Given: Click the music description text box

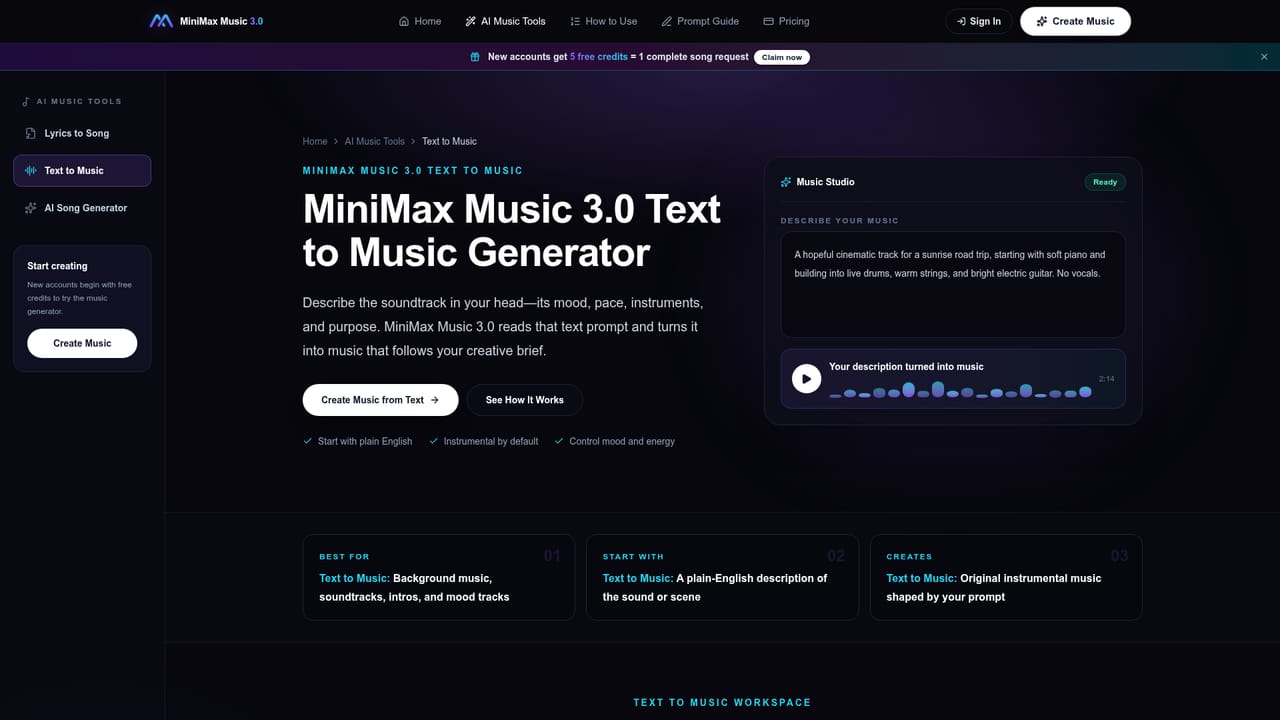Looking at the screenshot, I should [953, 285].
